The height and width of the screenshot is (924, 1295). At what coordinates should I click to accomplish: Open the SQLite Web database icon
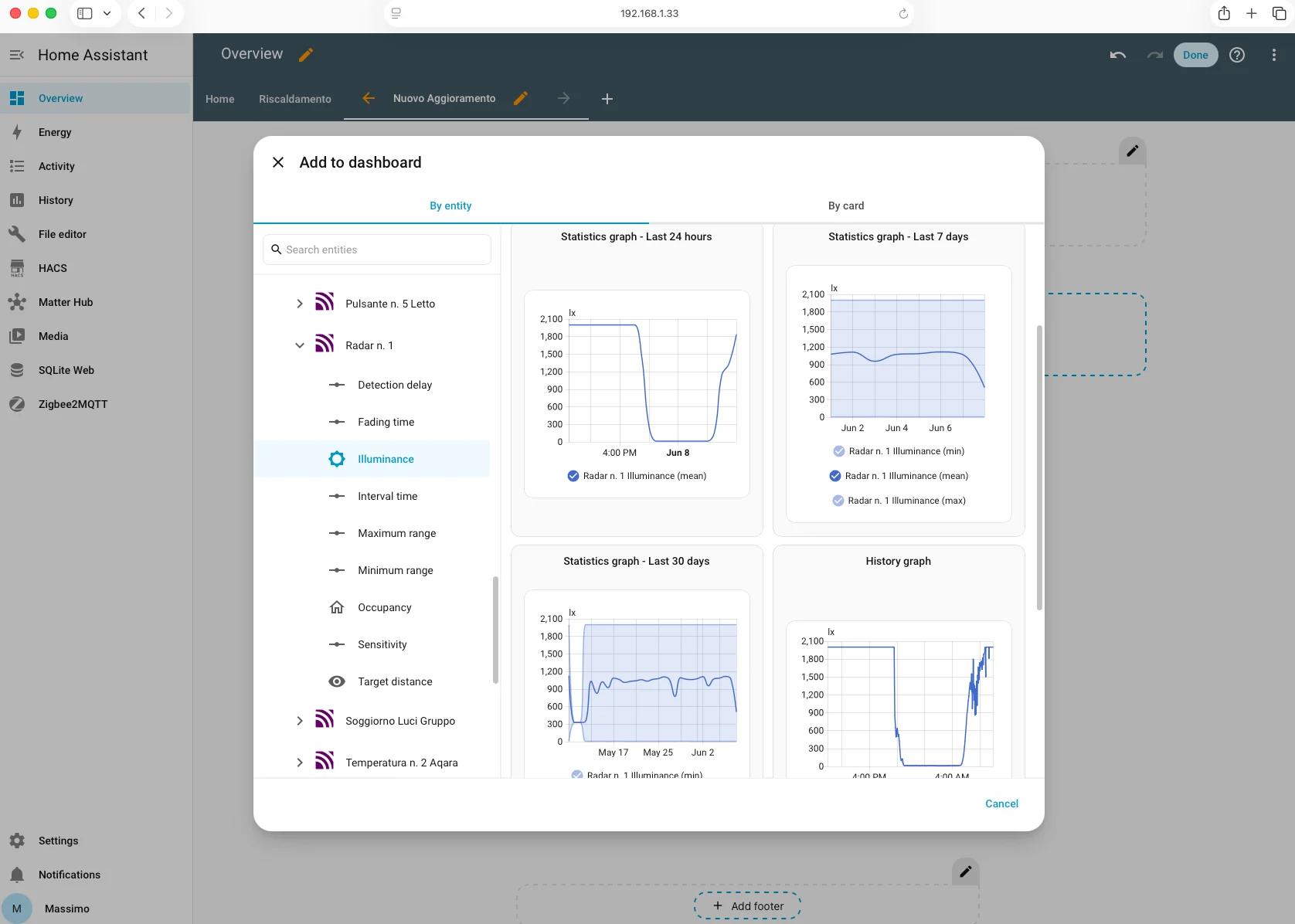click(x=17, y=370)
